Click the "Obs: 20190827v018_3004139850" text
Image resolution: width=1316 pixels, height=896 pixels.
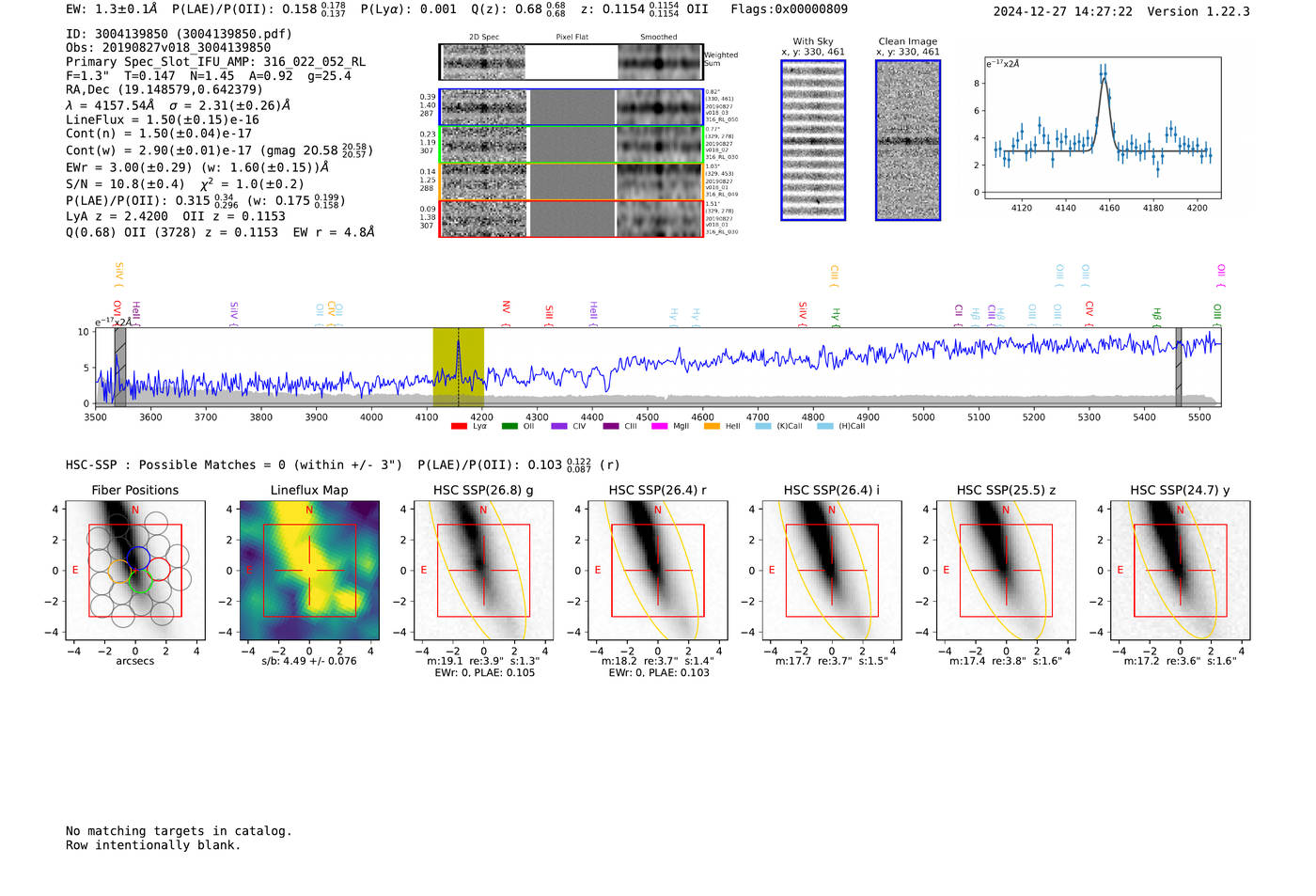(x=168, y=48)
